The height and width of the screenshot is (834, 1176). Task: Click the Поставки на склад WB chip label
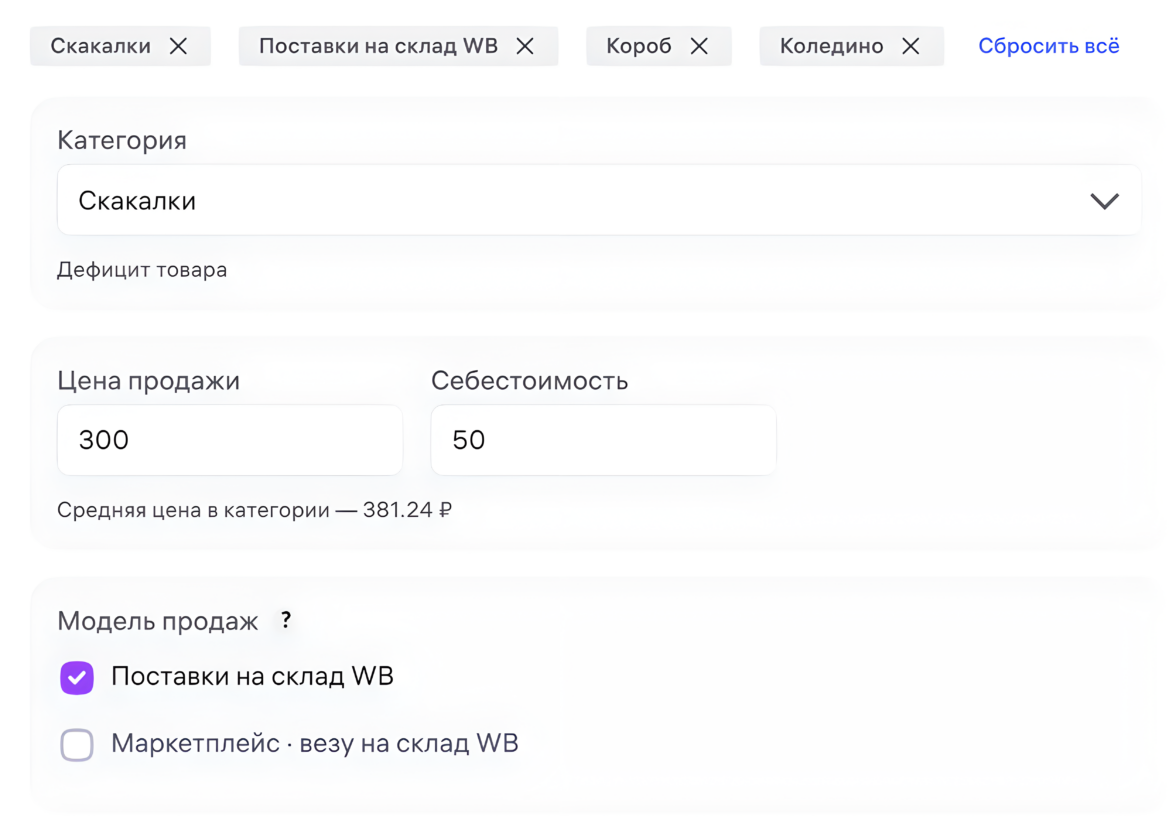pos(378,46)
